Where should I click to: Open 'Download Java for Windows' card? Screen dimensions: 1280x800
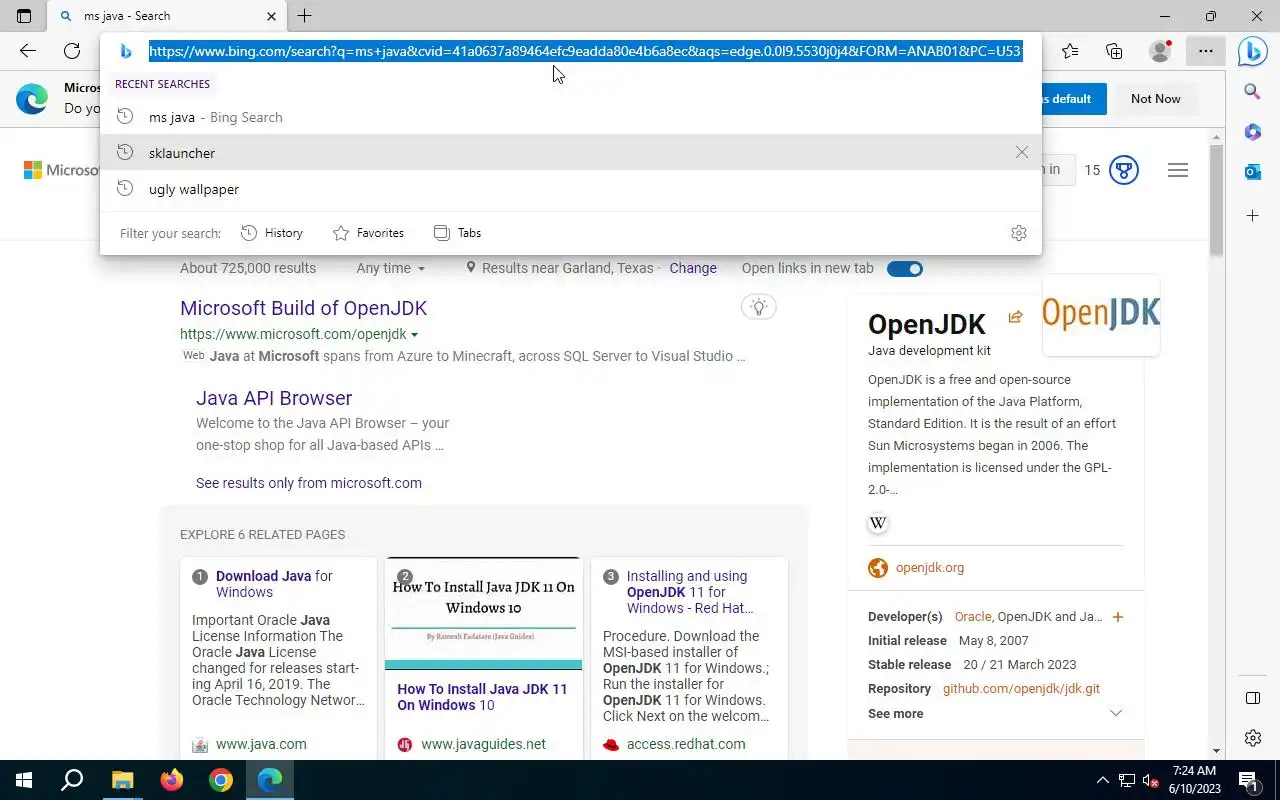click(274, 584)
